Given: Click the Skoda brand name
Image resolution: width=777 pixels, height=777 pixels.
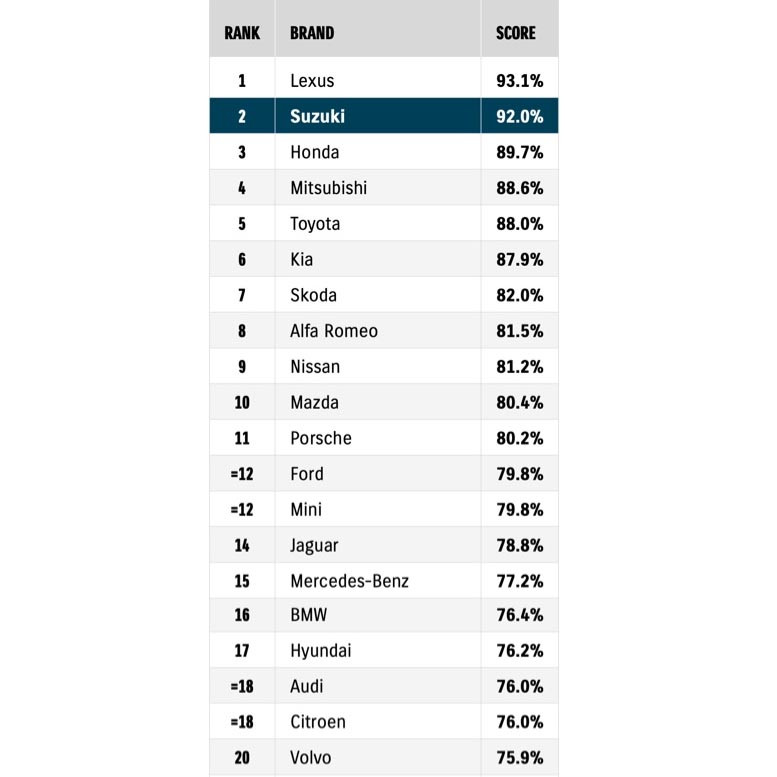Looking at the screenshot, I should (313, 295).
